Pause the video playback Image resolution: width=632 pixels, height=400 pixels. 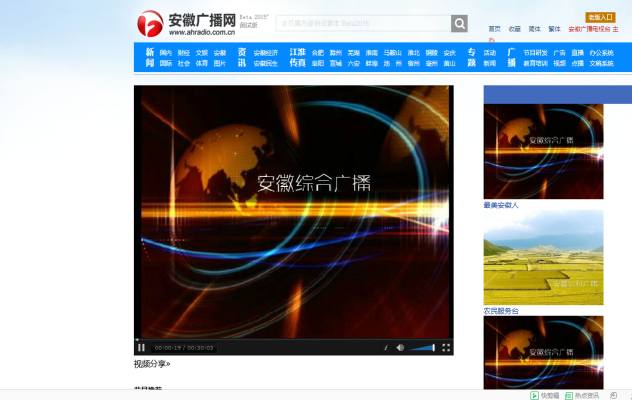pyautogui.click(x=142, y=347)
